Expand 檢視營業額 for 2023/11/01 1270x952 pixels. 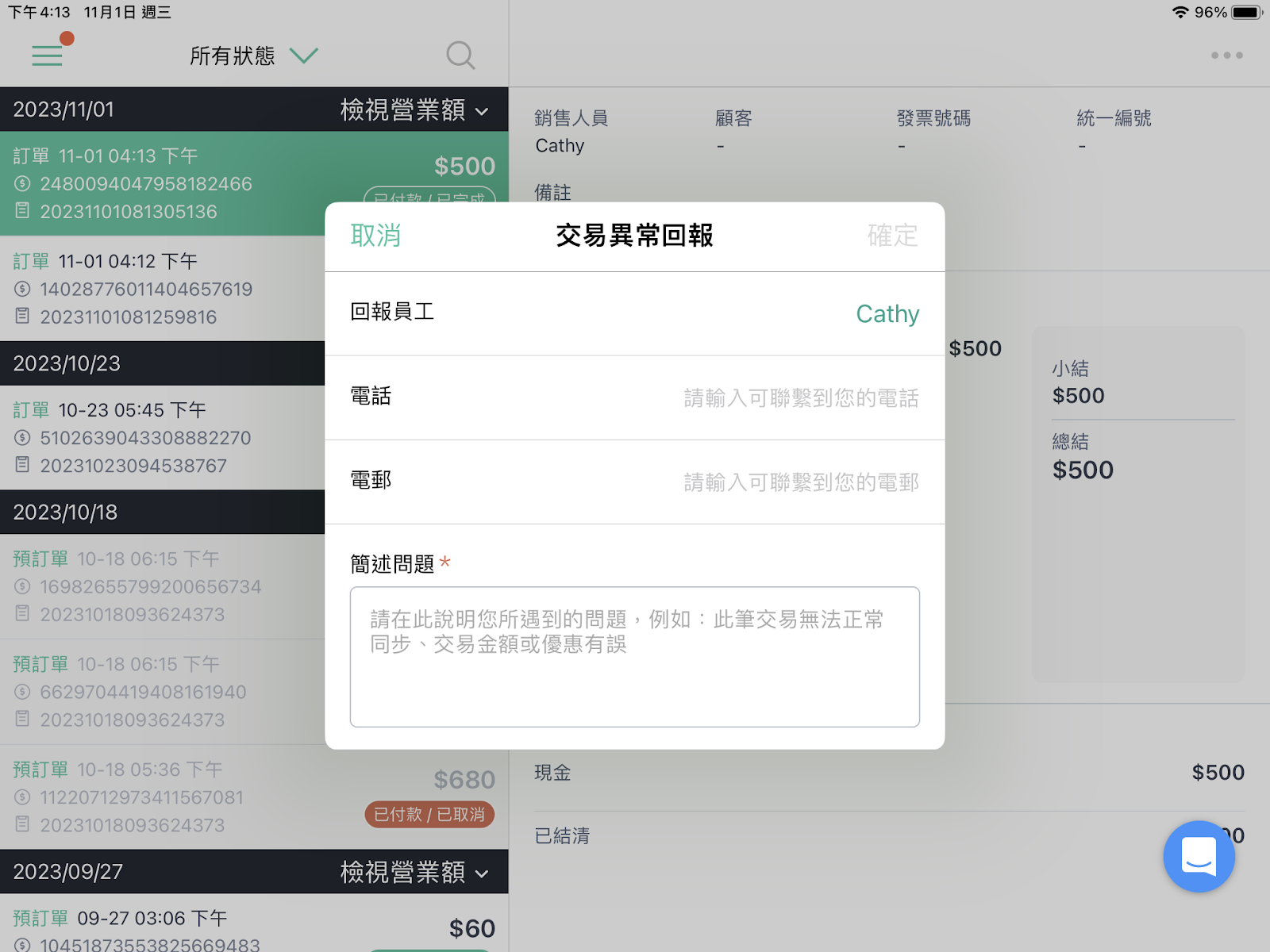[x=414, y=110]
